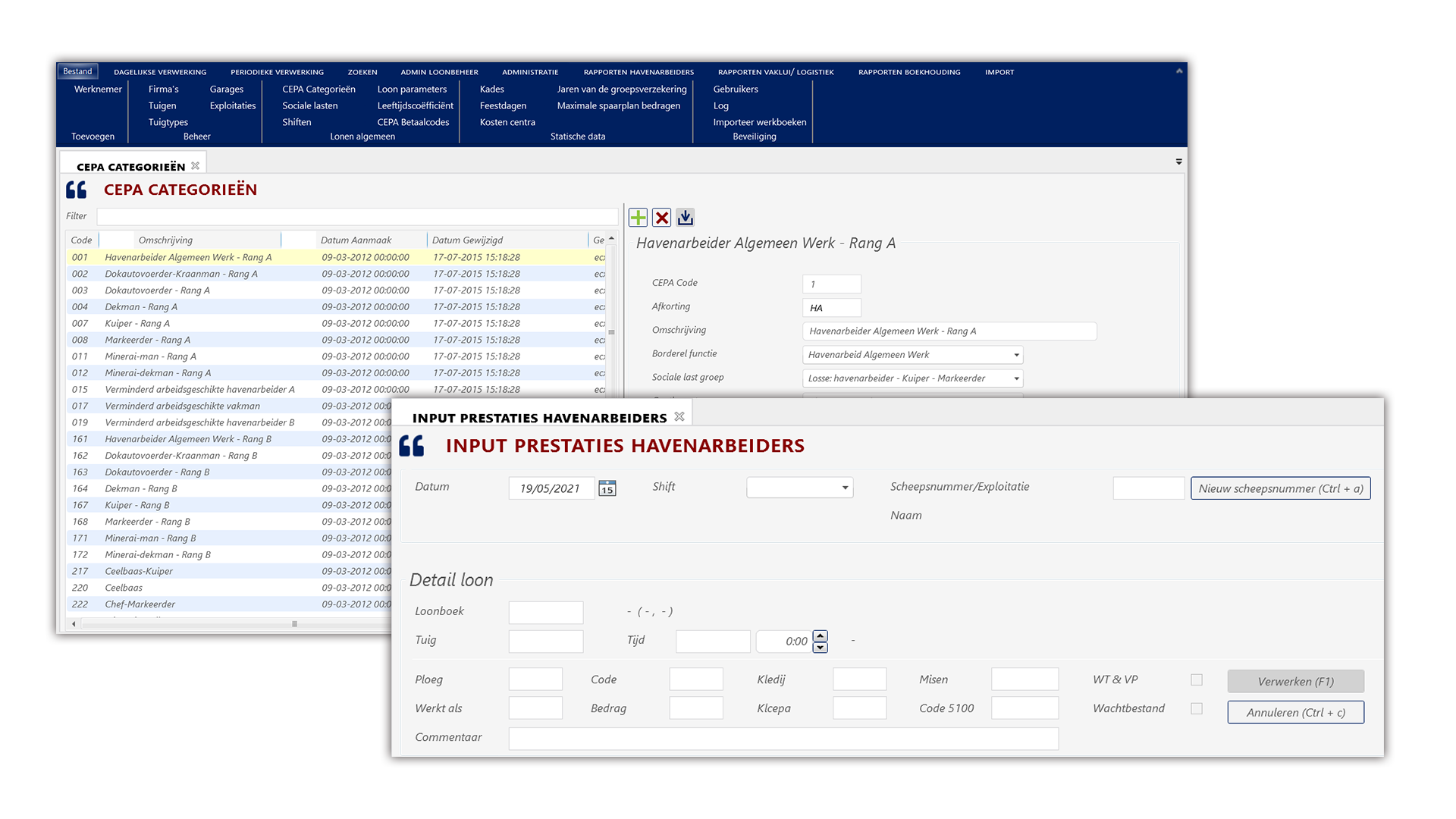Screen dimensions: 1456x819
Task: Open Rapporten Boekhouding ribbon tab
Action: click(909, 72)
